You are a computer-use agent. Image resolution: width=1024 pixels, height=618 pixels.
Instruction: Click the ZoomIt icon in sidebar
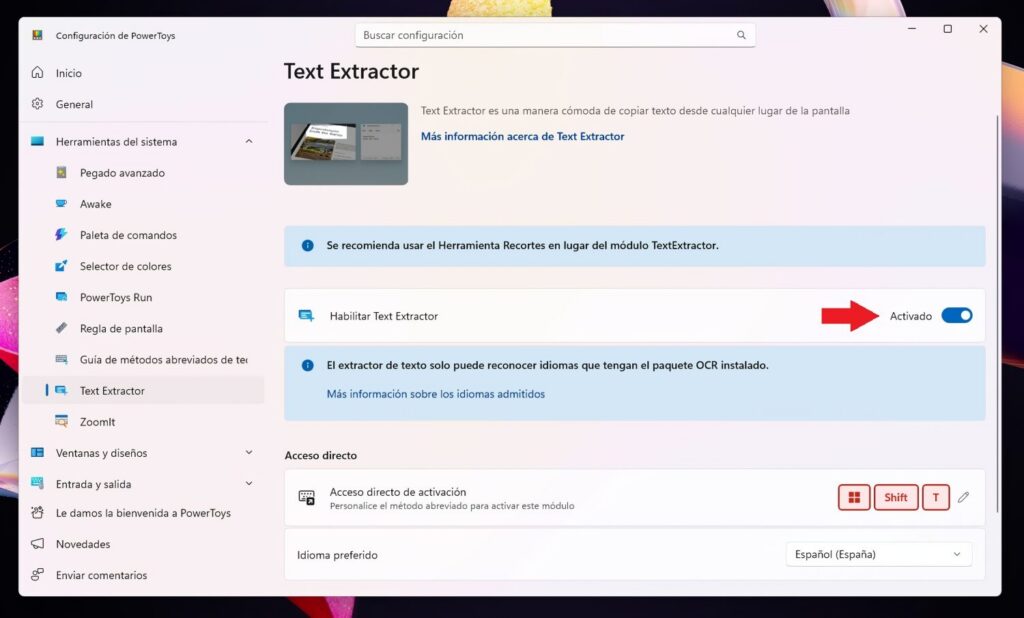[x=61, y=422]
